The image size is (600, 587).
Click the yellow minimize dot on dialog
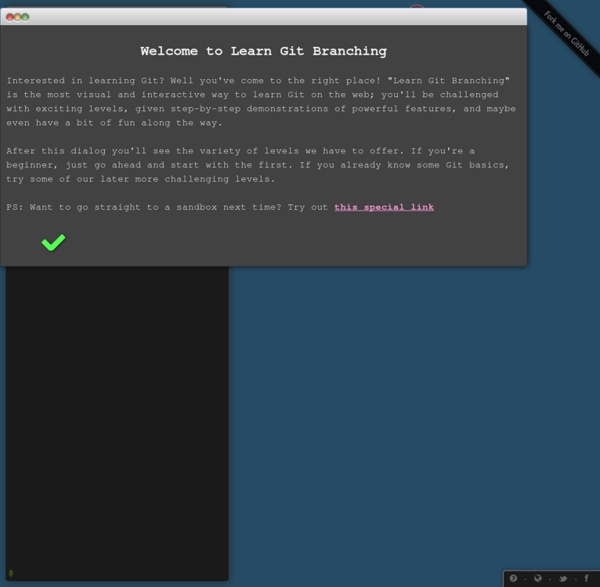point(18,17)
